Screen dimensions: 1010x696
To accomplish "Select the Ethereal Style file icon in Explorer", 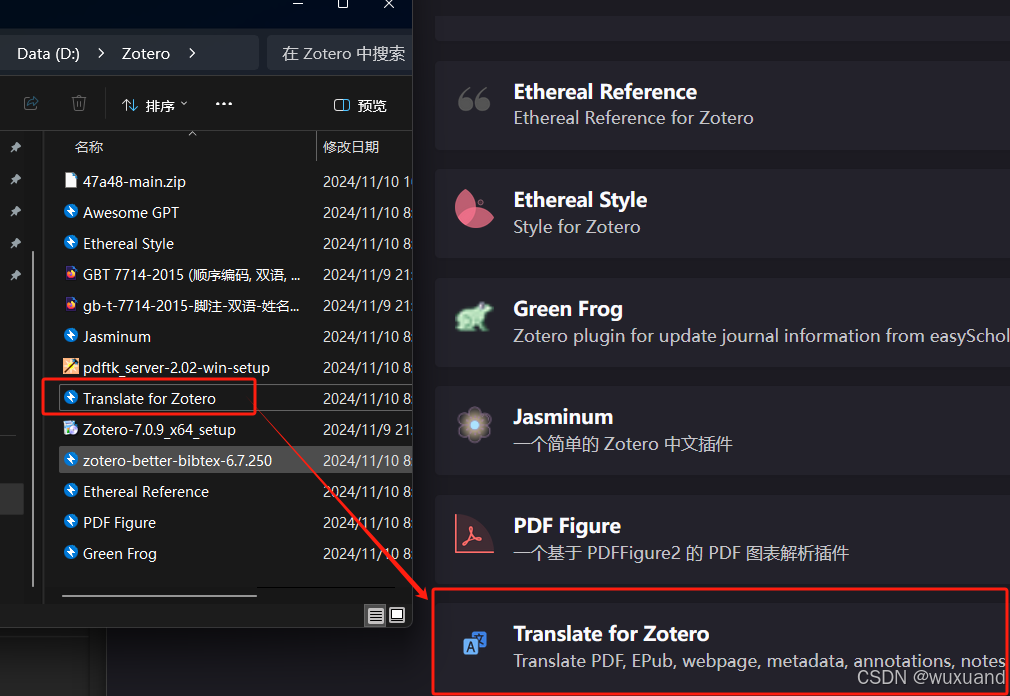I will (71, 242).
